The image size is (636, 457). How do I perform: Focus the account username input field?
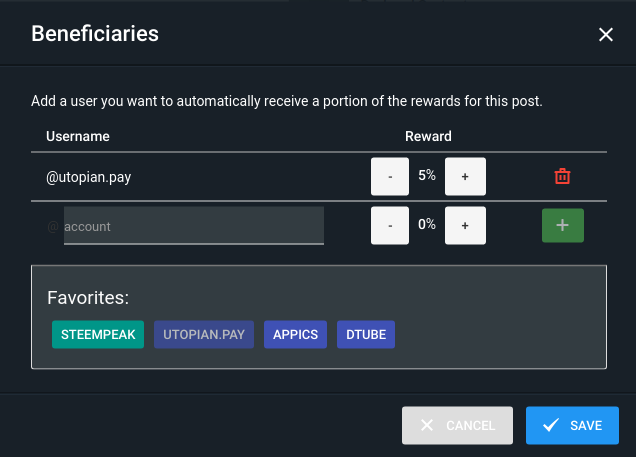(x=193, y=226)
